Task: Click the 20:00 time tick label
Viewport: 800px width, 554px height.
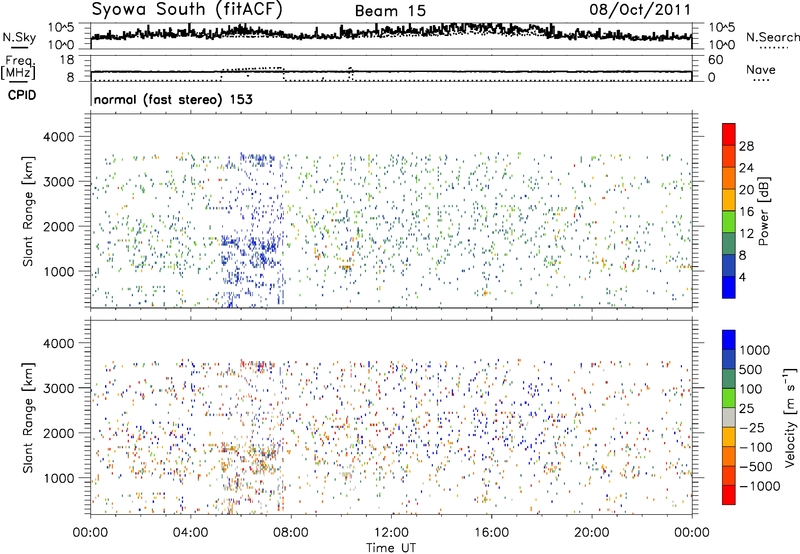Action: click(x=592, y=533)
